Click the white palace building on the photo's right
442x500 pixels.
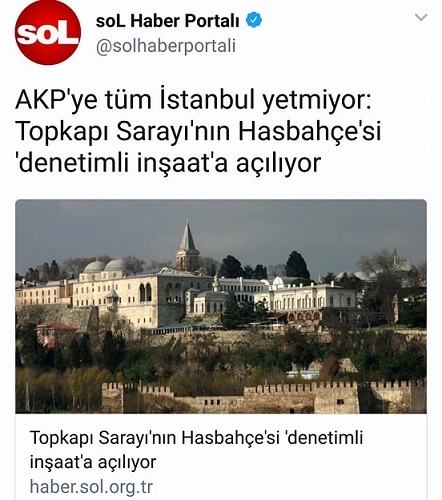(312, 297)
